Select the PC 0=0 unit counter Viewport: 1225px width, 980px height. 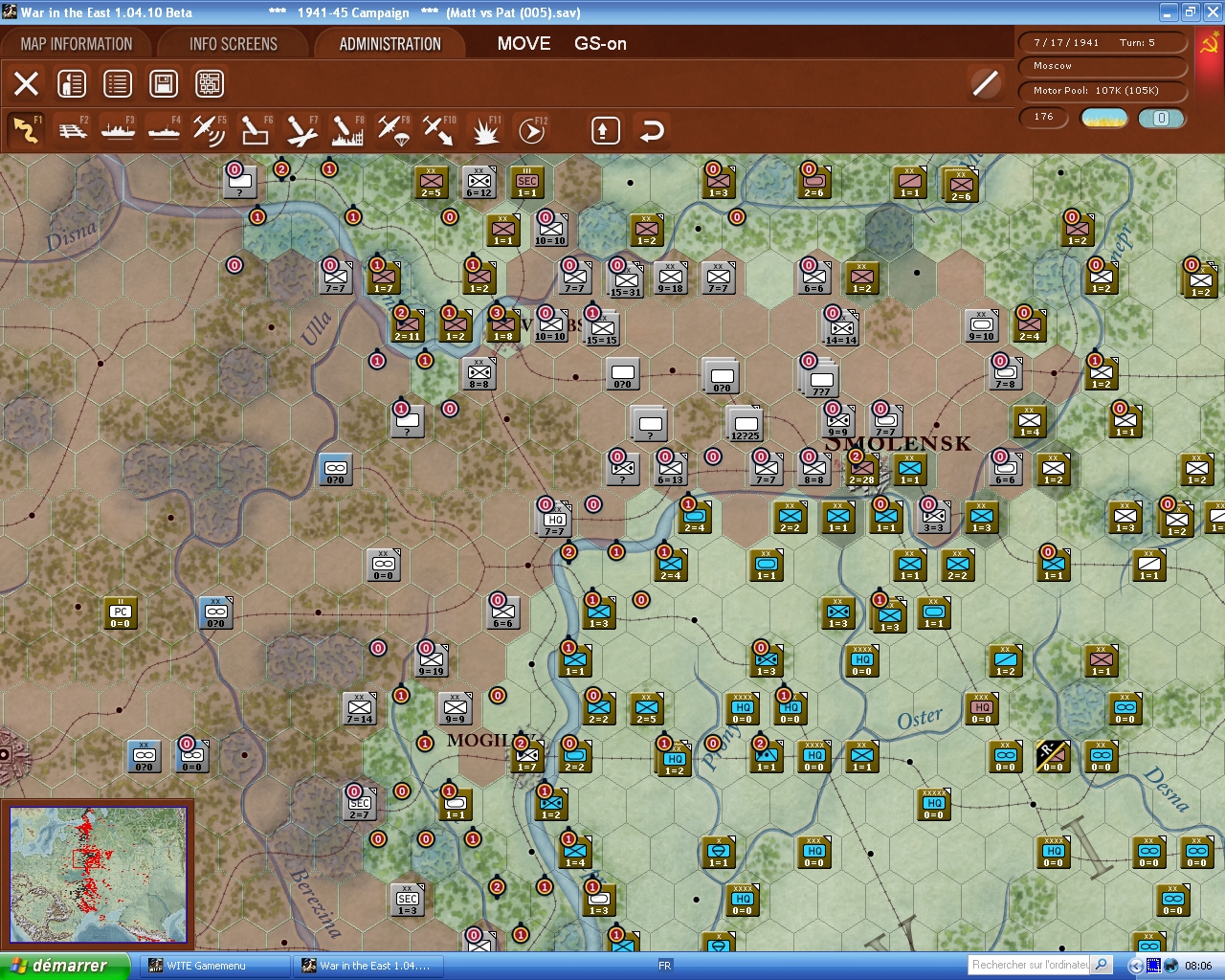pos(121,613)
